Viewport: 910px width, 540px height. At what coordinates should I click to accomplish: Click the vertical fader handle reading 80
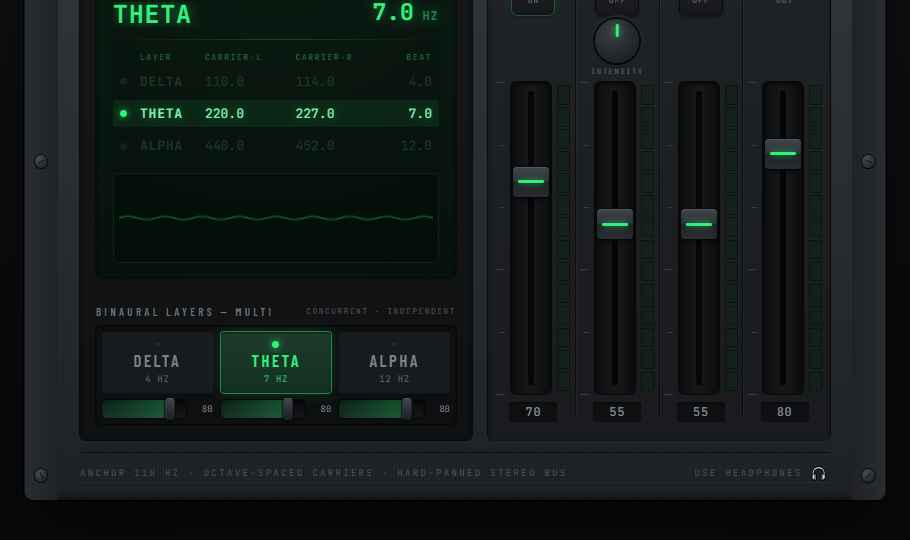coord(783,154)
